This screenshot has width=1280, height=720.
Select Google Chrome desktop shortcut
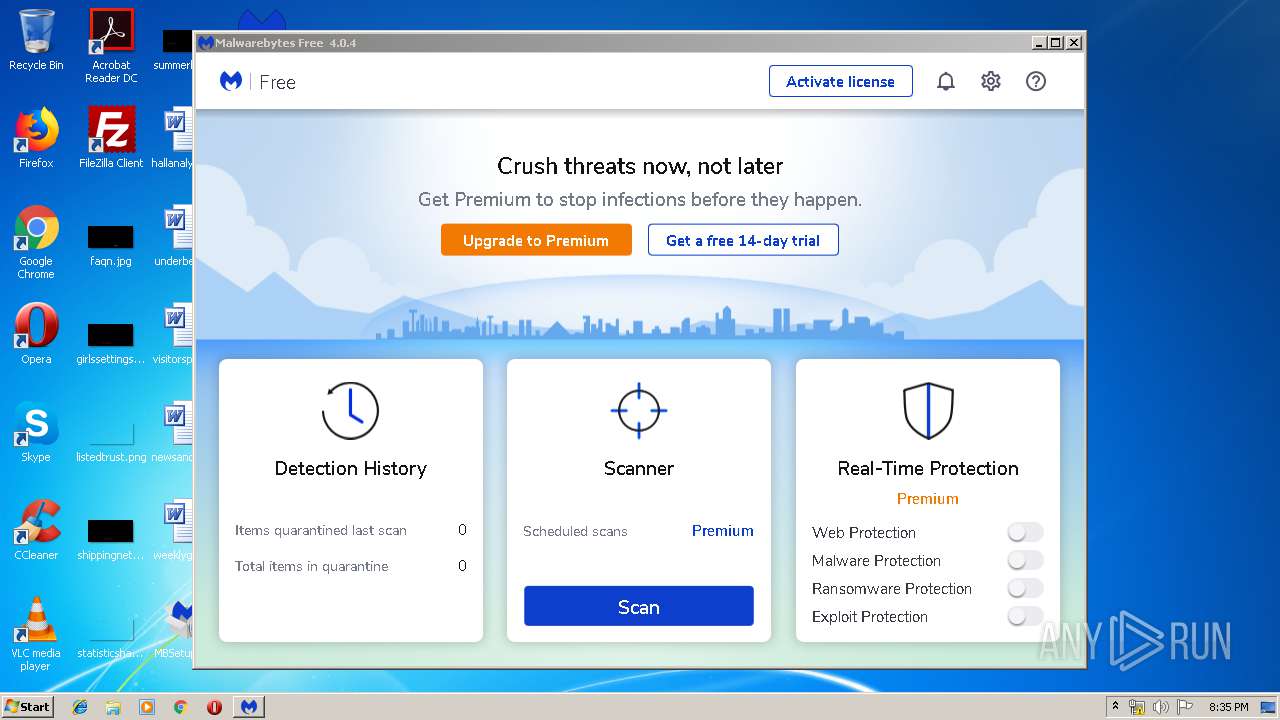pos(36,243)
